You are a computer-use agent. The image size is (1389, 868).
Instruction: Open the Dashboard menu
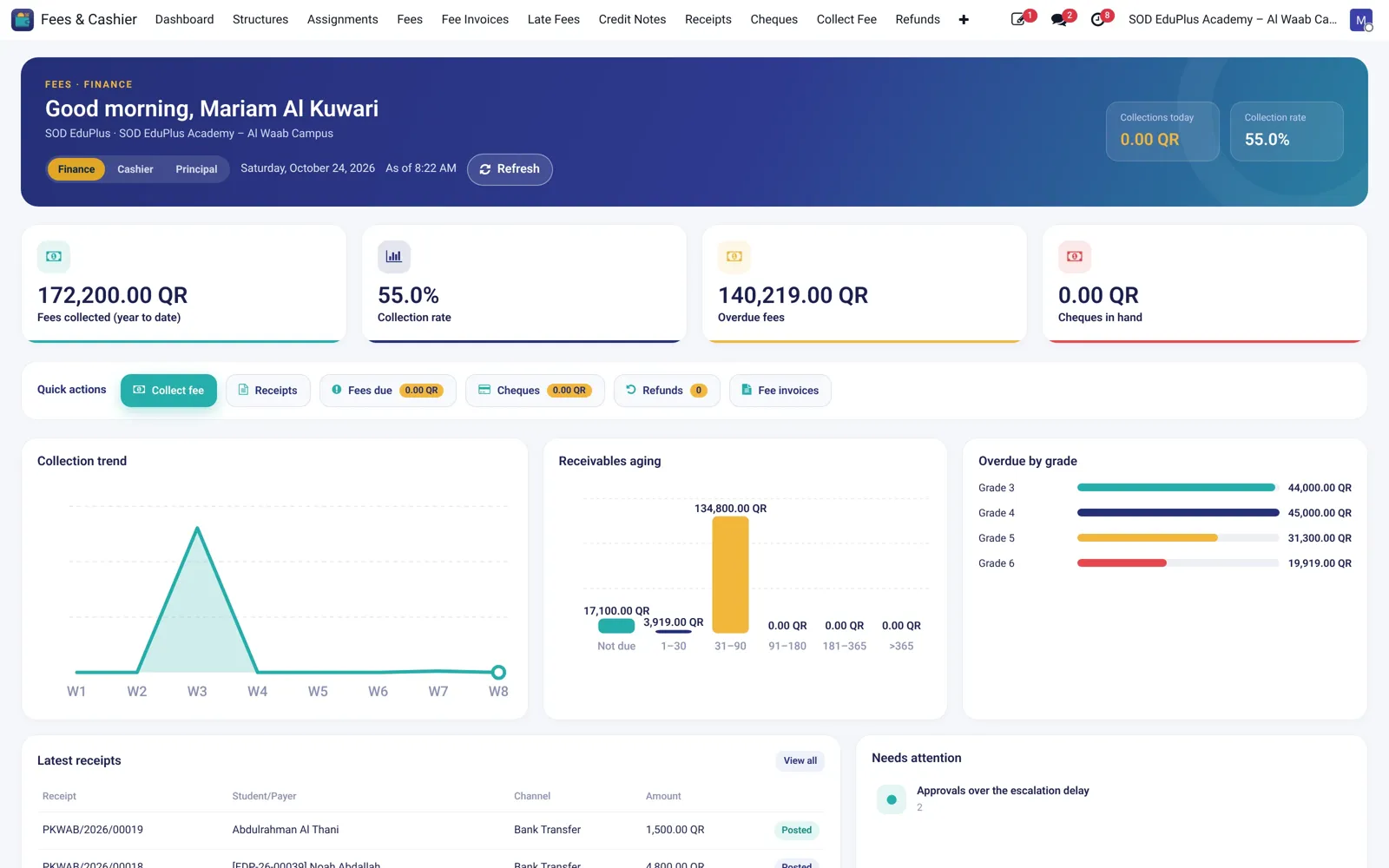184,19
